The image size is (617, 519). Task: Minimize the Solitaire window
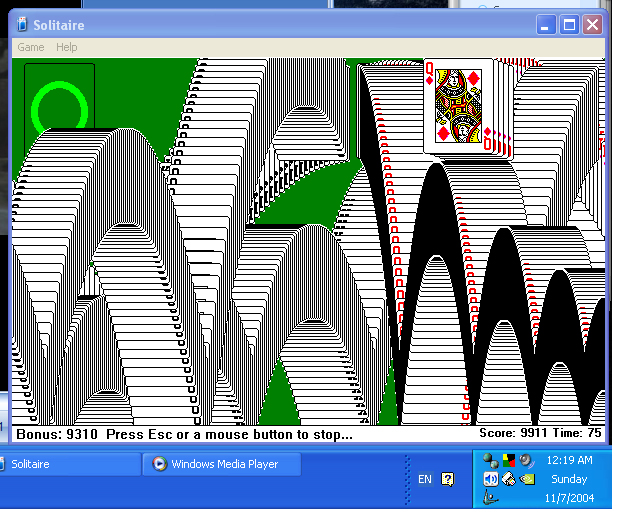(546, 25)
